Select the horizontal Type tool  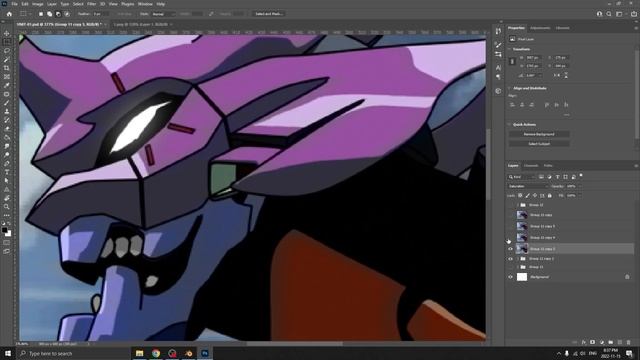click(x=7, y=172)
